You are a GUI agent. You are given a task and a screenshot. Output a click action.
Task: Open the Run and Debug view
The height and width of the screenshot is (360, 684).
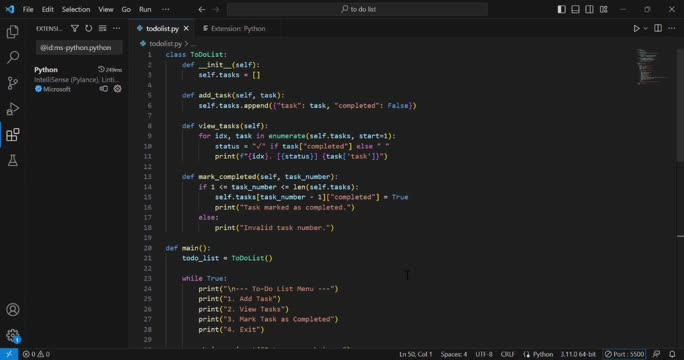pyautogui.click(x=13, y=109)
